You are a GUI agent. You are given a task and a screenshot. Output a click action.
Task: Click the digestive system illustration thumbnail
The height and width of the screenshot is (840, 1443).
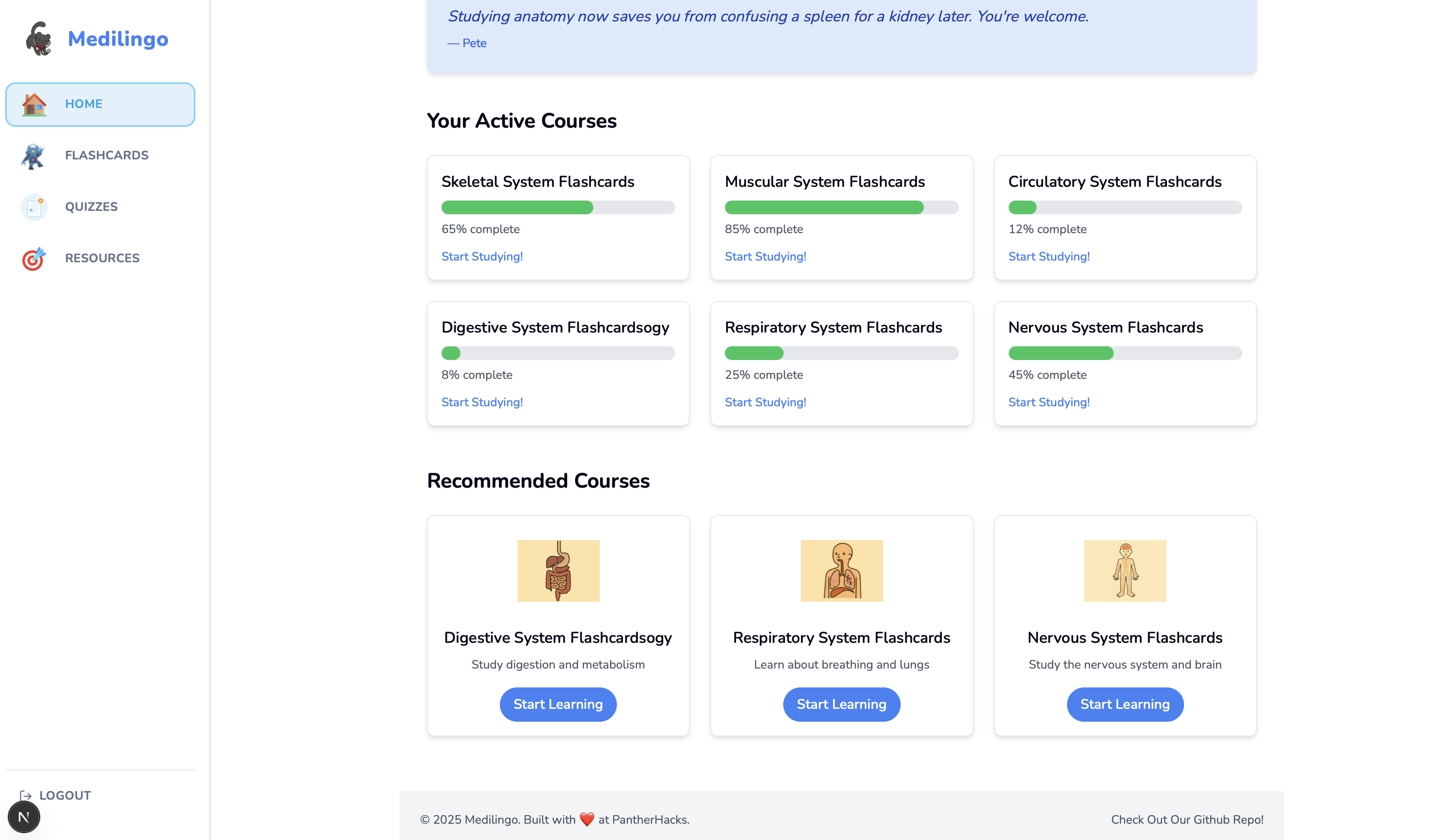point(558,570)
